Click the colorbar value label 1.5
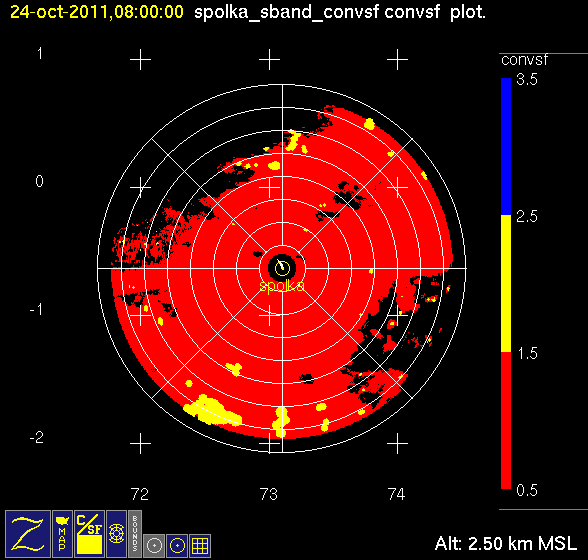 (x=527, y=353)
